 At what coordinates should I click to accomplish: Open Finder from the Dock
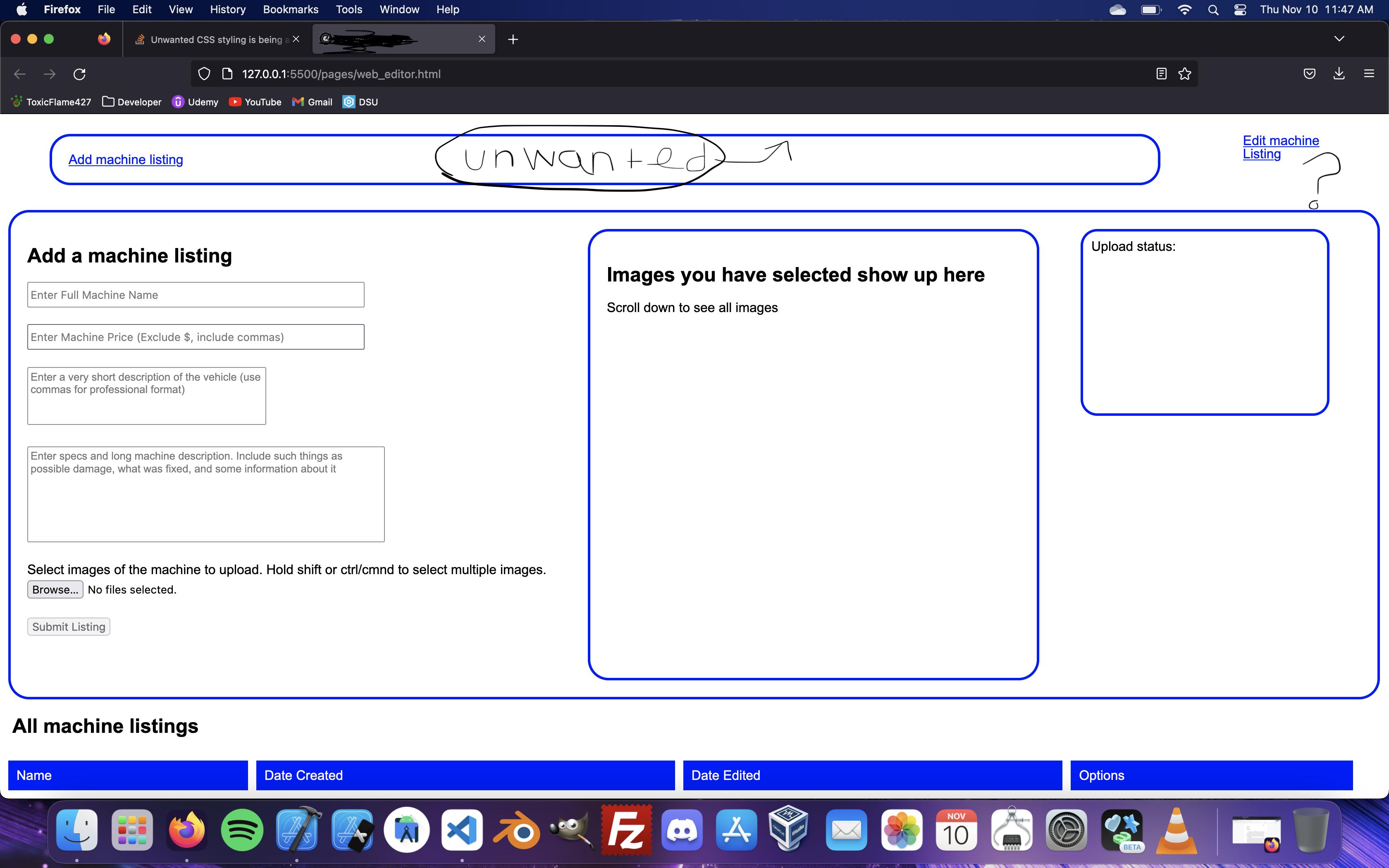point(77,830)
